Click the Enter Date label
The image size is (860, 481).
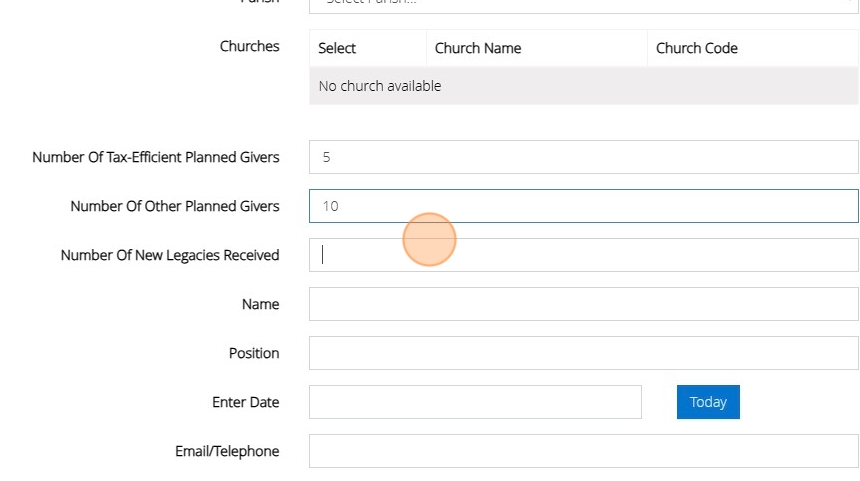[245, 402]
